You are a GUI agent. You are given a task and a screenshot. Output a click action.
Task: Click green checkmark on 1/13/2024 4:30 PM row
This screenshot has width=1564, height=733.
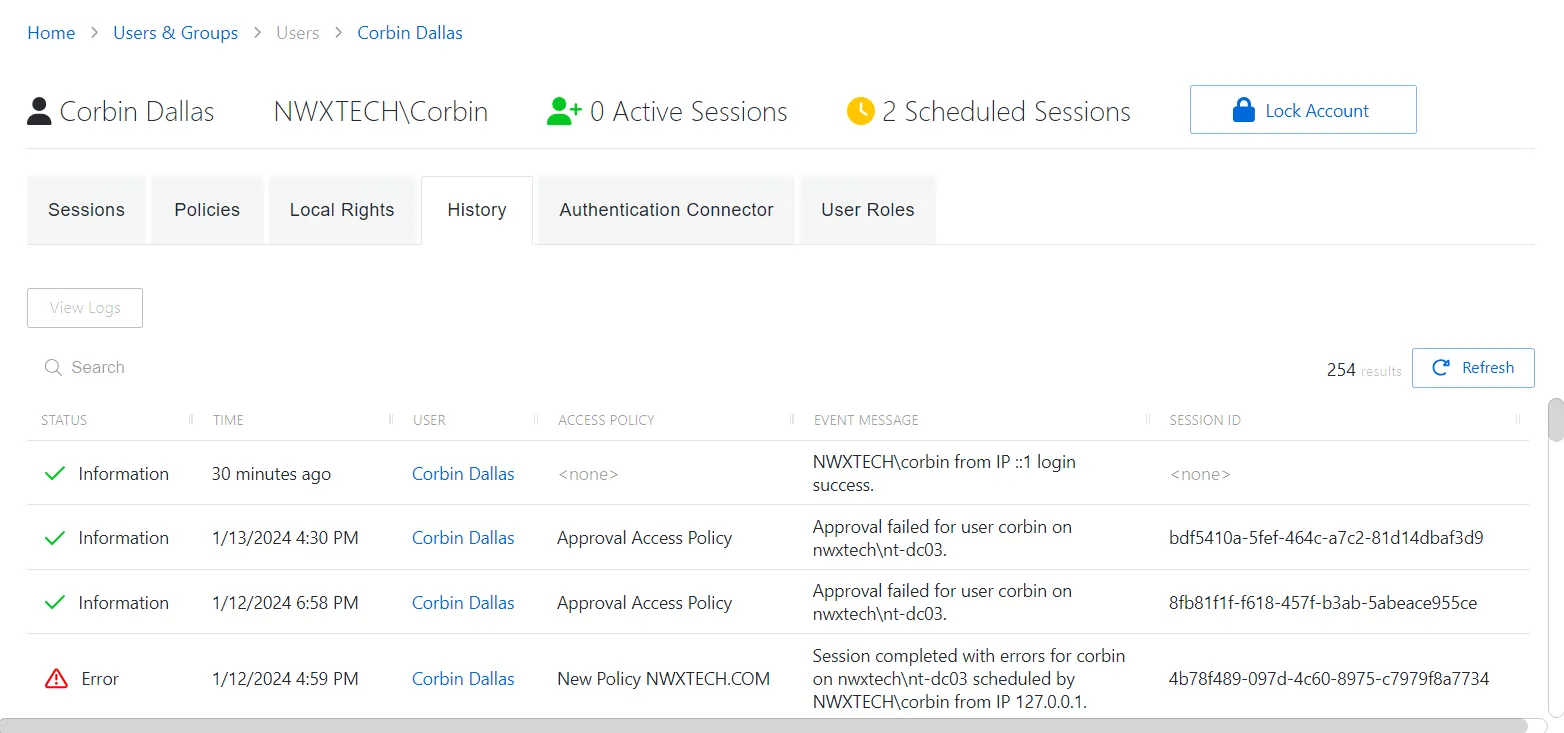click(x=55, y=538)
